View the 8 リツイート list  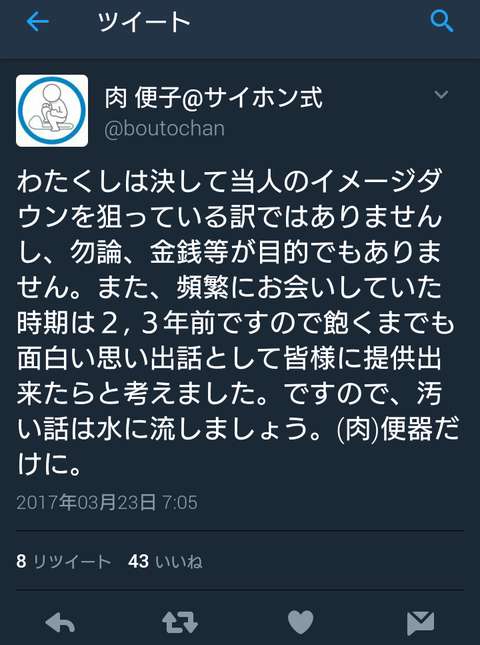point(64,561)
